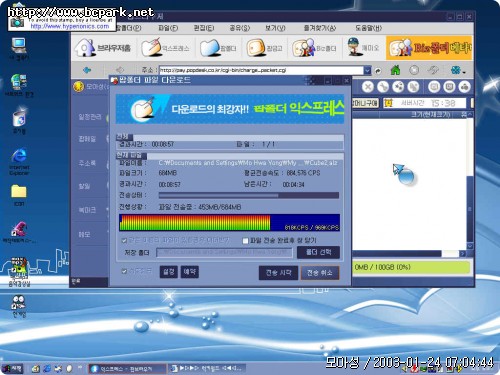Toggle the window-close-after-transfer checkbox
This screenshot has height=375, width=500.
coord(246,240)
